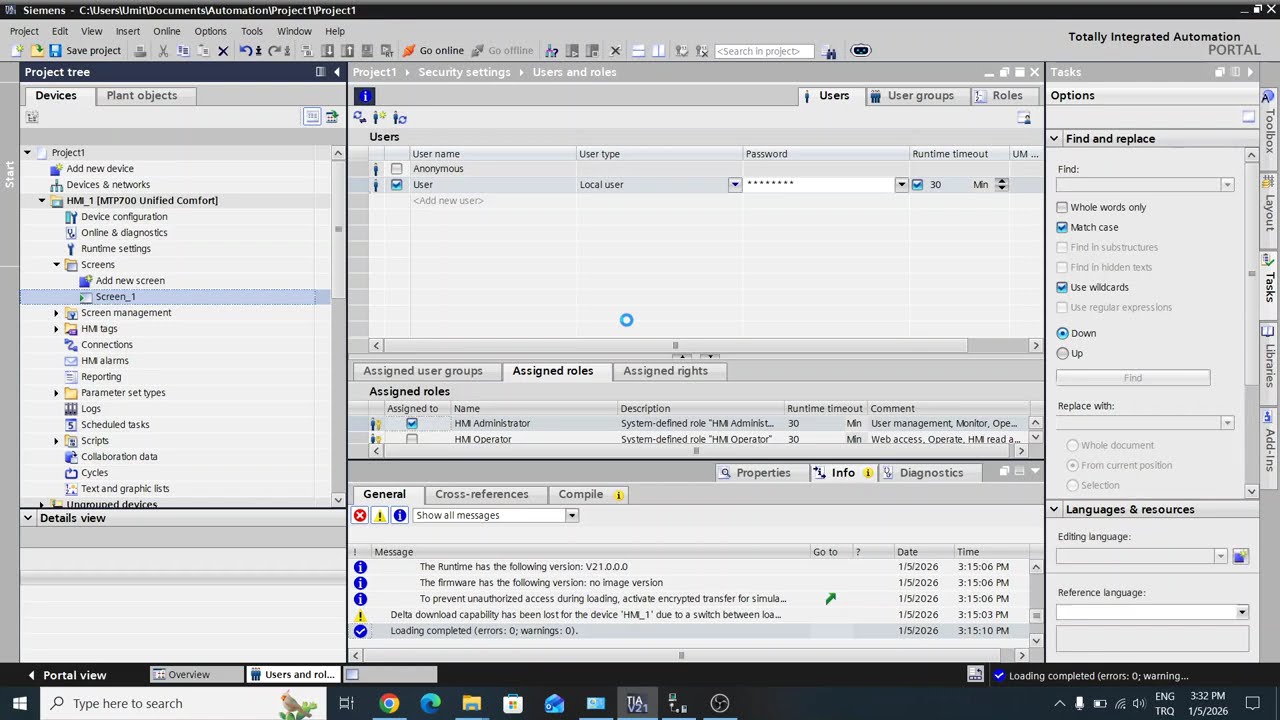Image resolution: width=1280 pixels, height=720 pixels.
Task: Click the Search in project field
Action: pos(764,51)
